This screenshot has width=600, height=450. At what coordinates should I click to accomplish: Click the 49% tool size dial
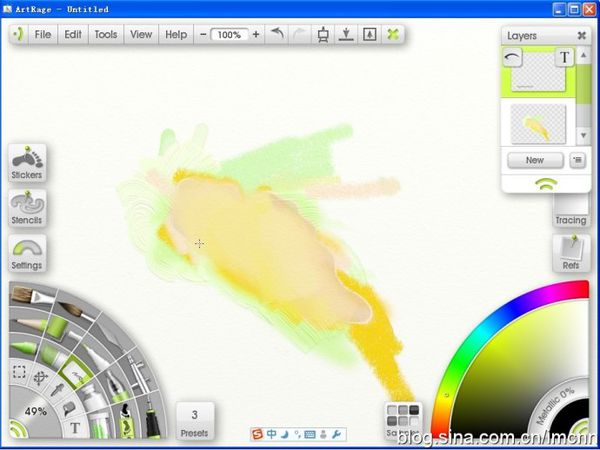36,412
